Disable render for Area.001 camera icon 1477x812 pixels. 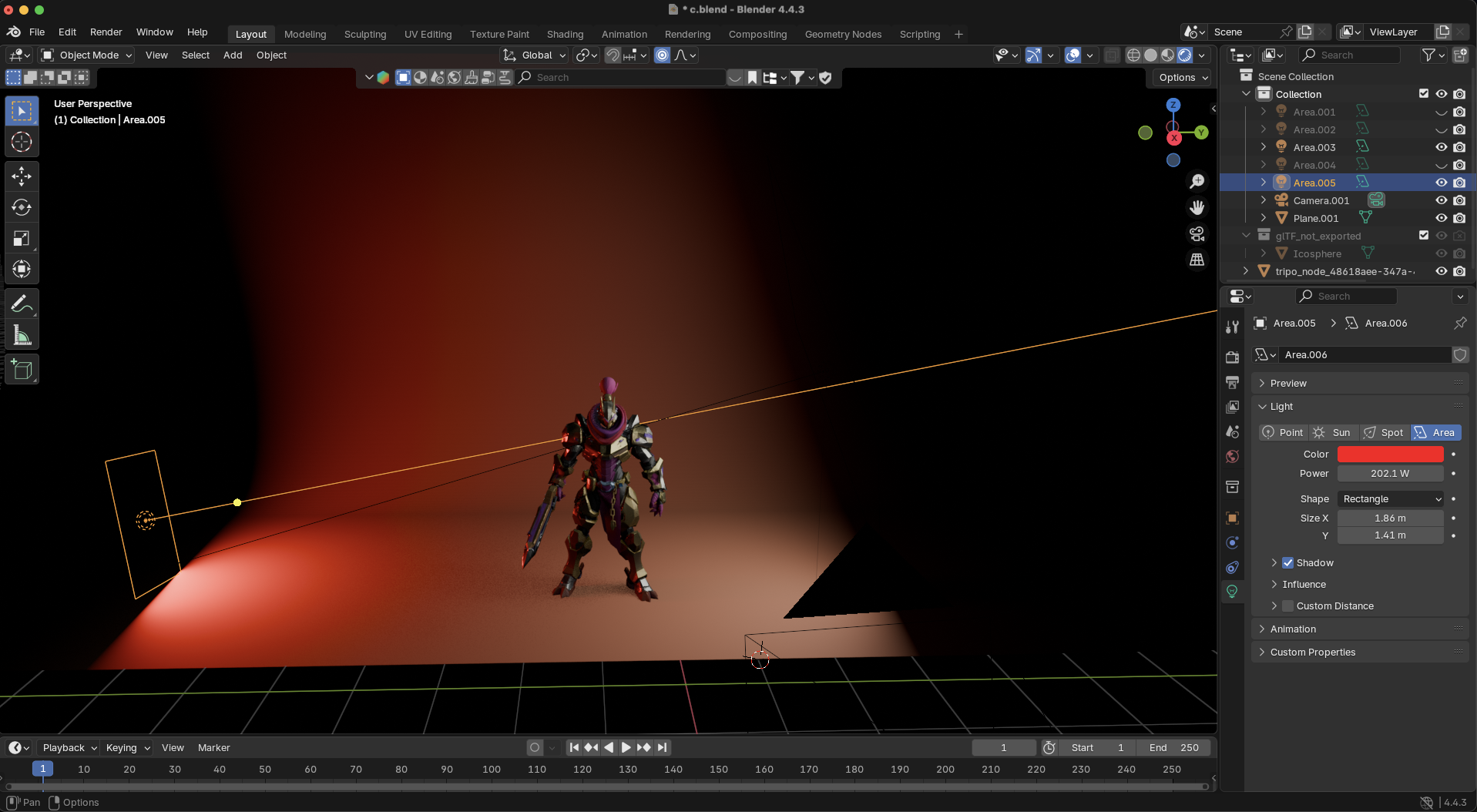coord(1459,112)
